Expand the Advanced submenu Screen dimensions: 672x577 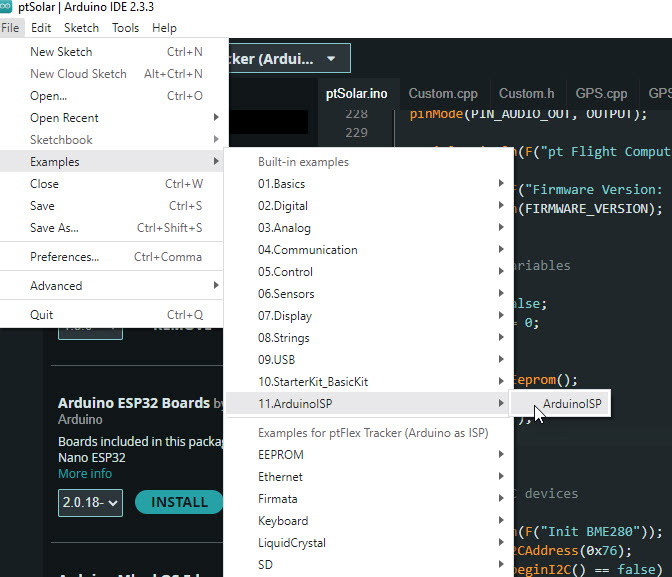coord(111,286)
